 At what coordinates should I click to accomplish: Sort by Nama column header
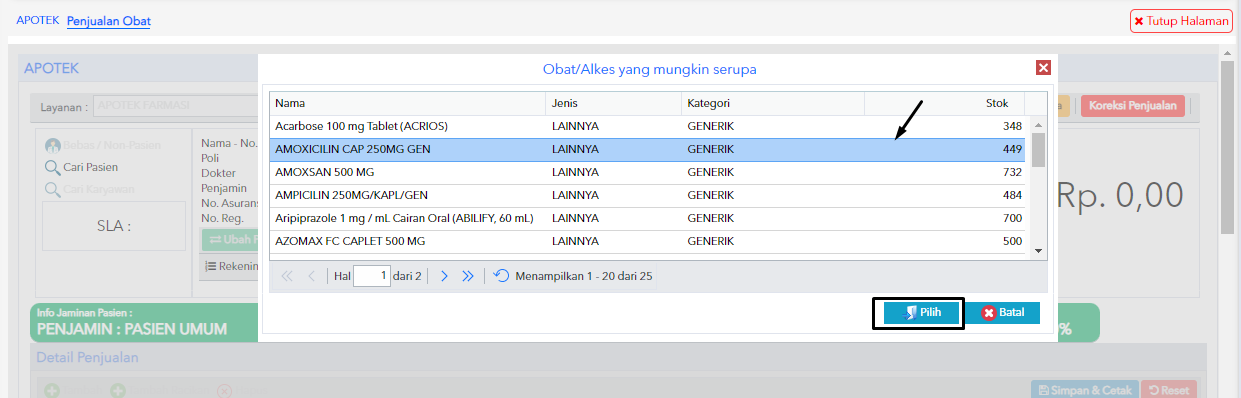(407, 103)
